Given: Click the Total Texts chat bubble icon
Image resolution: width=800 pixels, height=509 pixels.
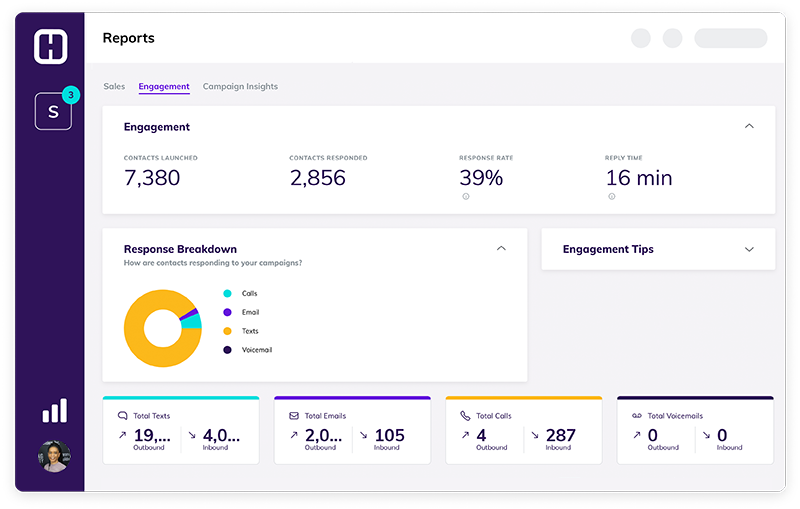Looking at the screenshot, I should (123, 415).
